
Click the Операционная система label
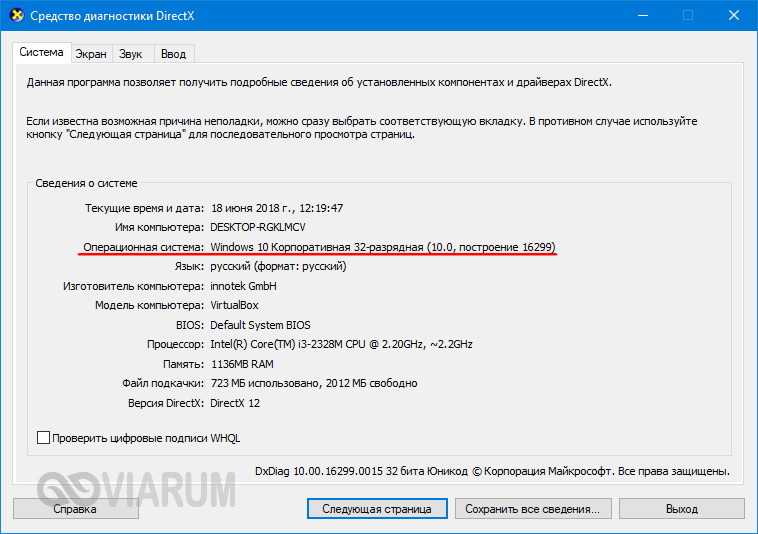click(144, 247)
